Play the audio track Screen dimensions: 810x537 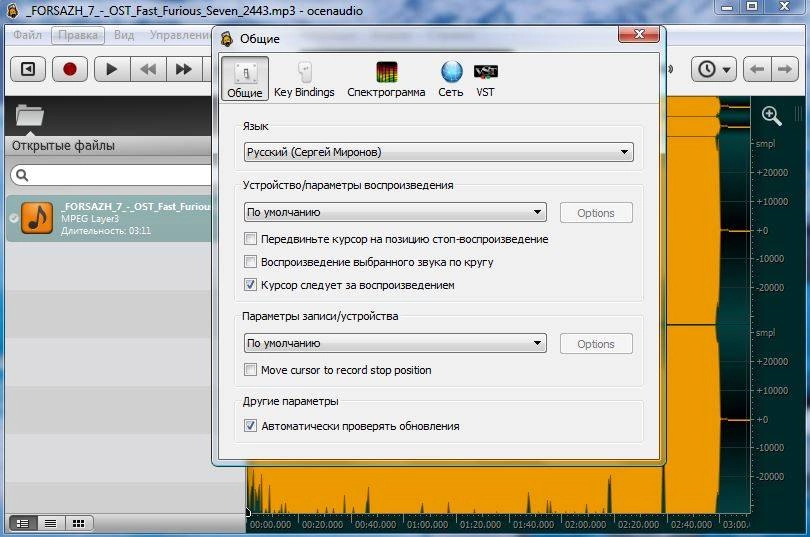112,69
